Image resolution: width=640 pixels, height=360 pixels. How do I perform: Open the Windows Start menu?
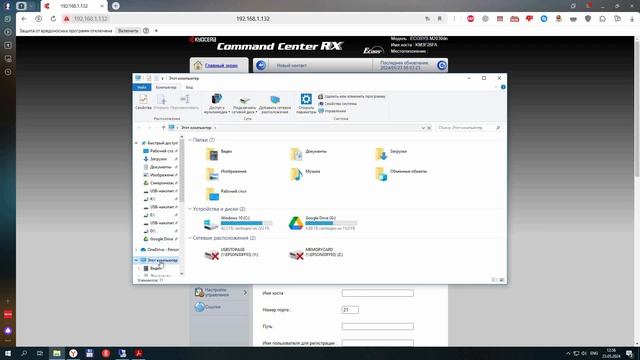click(x=8, y=353)
